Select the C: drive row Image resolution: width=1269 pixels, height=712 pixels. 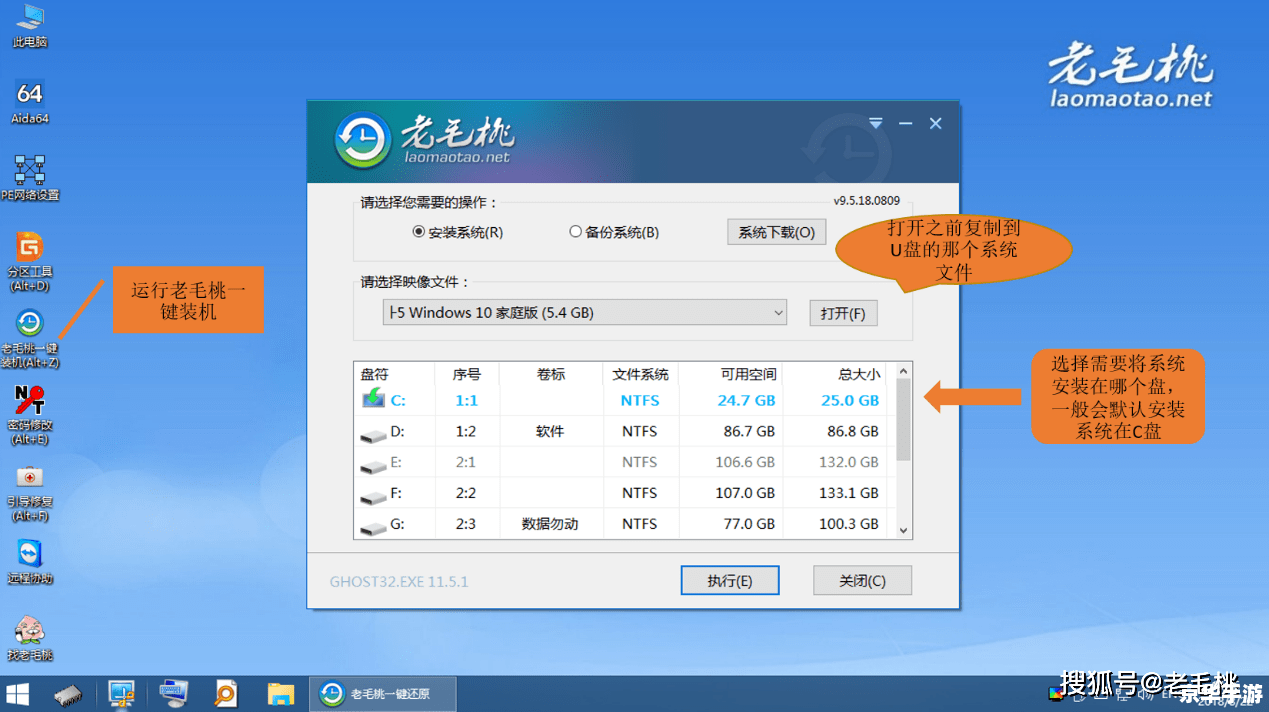pyautogui.click(x=624, y=400)
